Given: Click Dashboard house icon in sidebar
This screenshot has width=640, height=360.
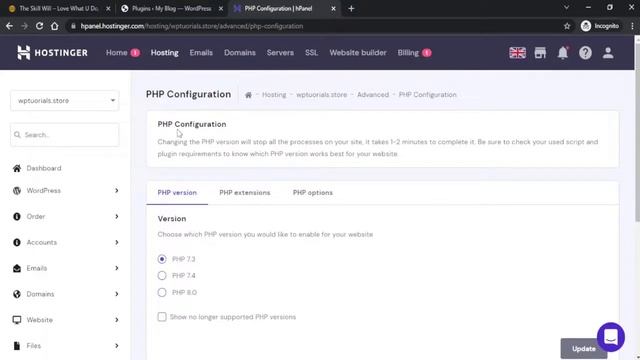Looking at the screenshot, I should tap(17, 168).
